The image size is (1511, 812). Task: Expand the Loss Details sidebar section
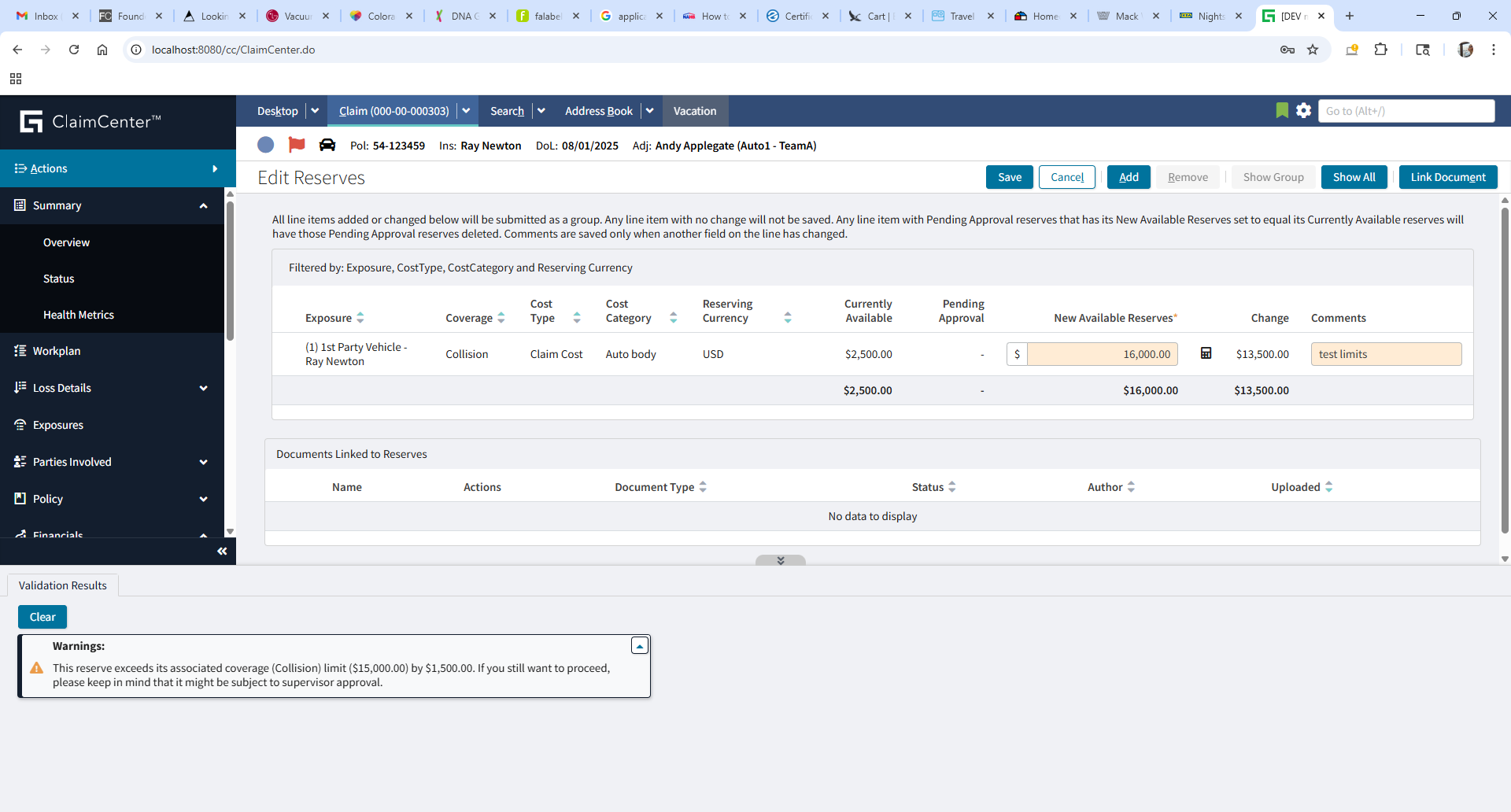(x=203, y=388)
